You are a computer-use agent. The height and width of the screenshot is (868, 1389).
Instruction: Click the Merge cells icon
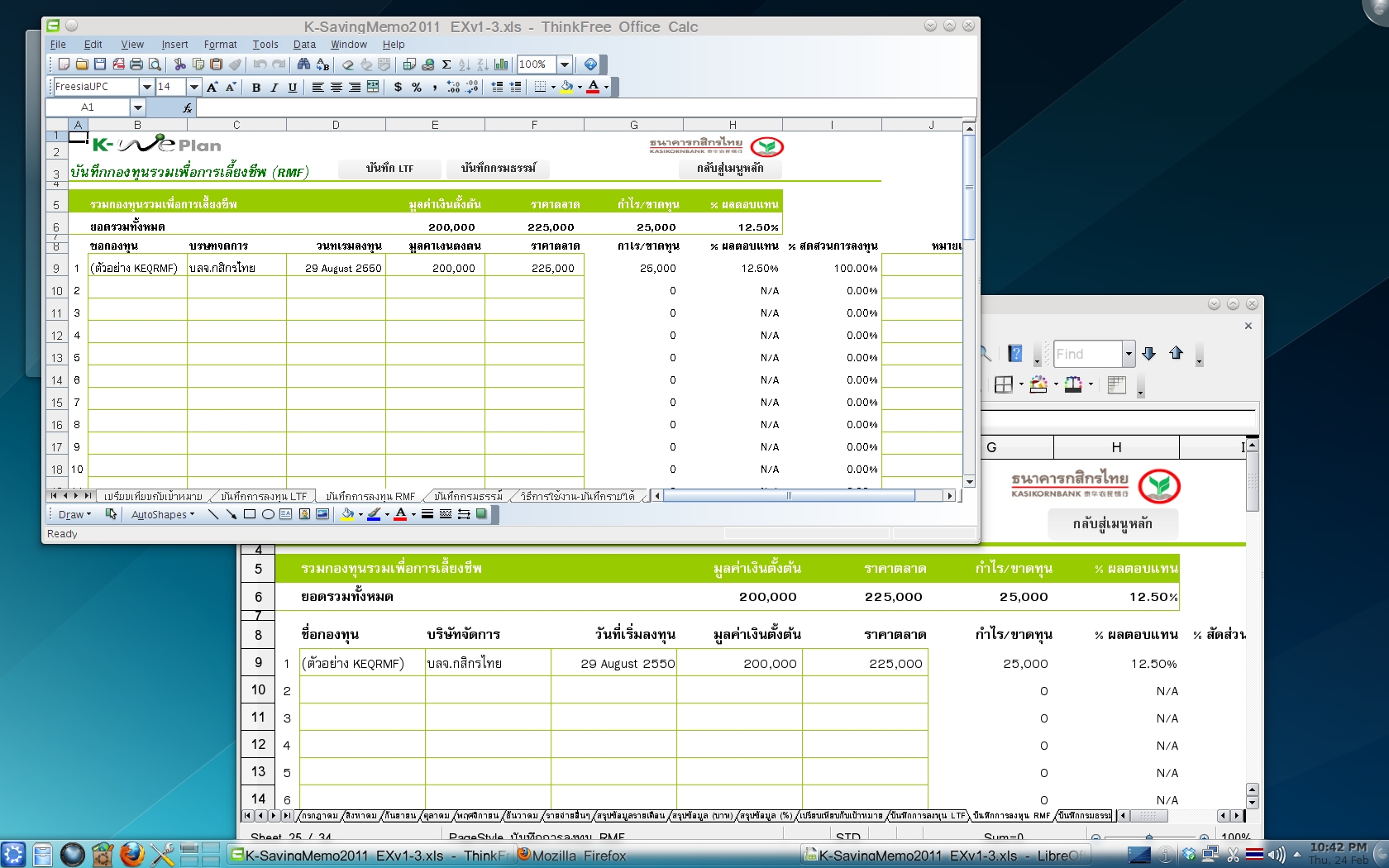(x=373, y=87)
